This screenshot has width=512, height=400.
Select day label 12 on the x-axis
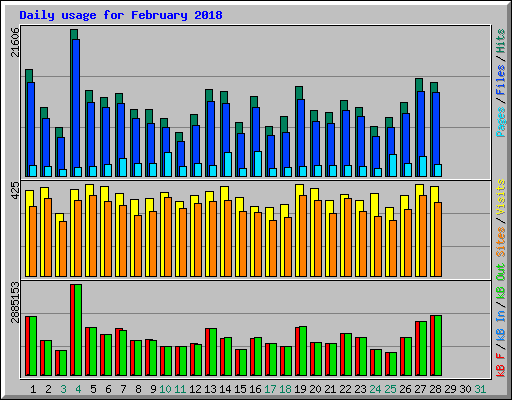pyautogui.click(x=195, y=389)
